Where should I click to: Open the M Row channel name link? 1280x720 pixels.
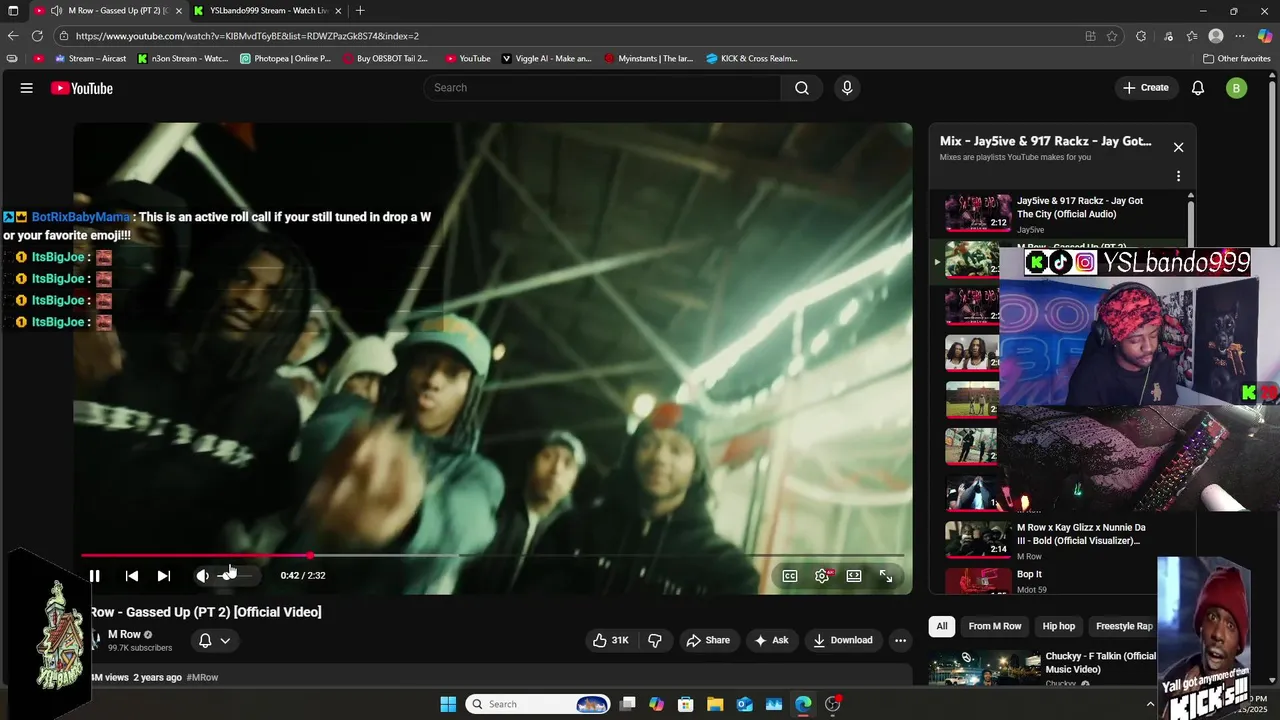(x=124, y=635)
